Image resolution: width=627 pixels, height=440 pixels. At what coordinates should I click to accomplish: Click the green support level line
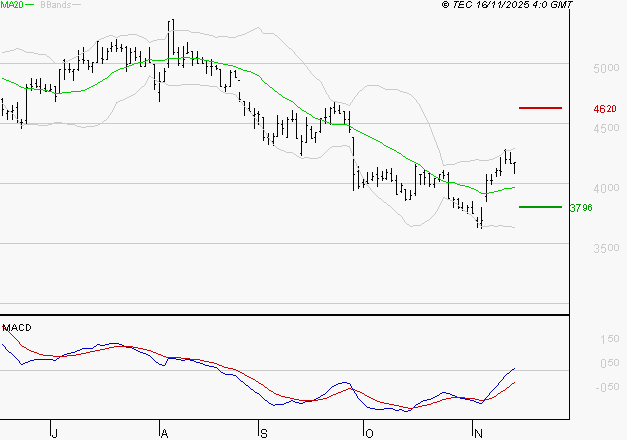[540, 207]
